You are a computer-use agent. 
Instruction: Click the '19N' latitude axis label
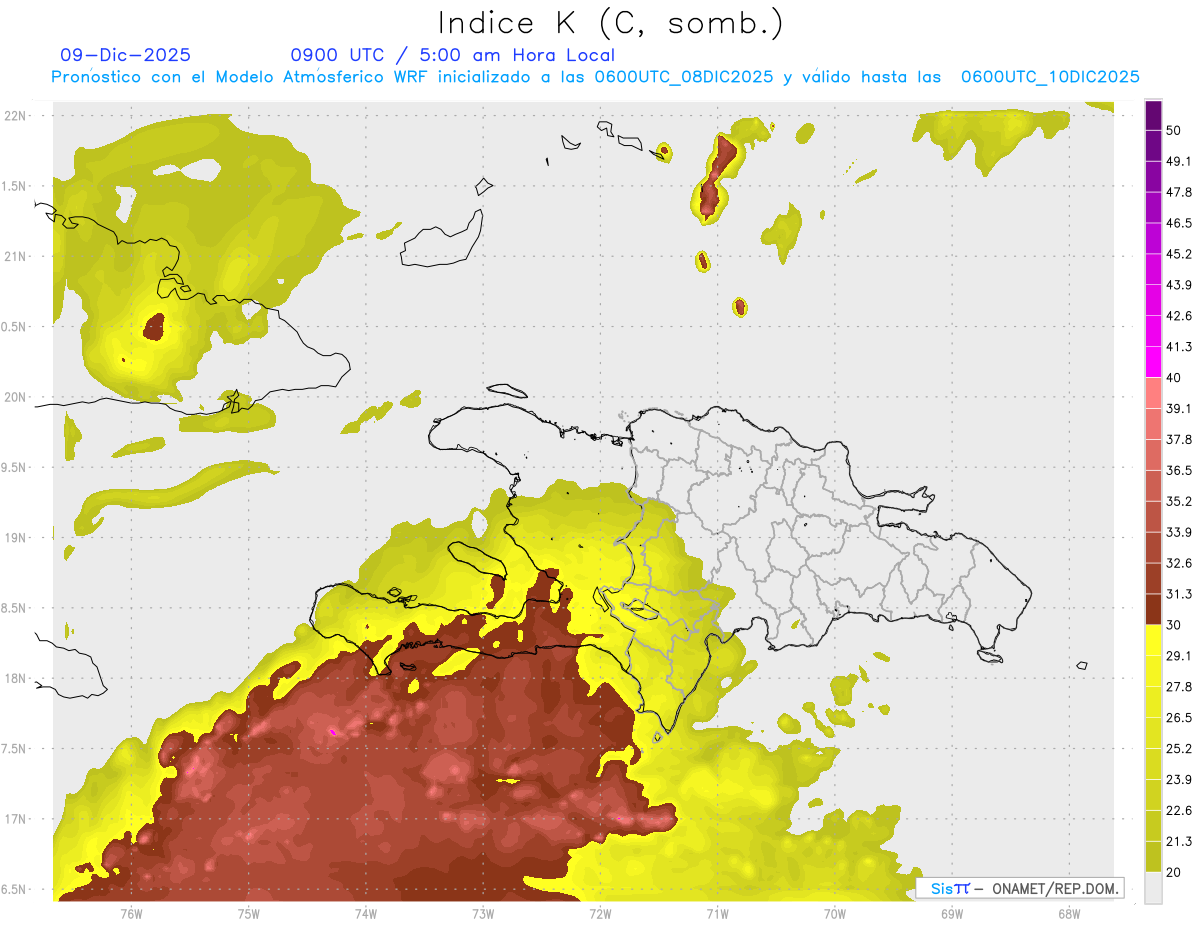point(16,537)
